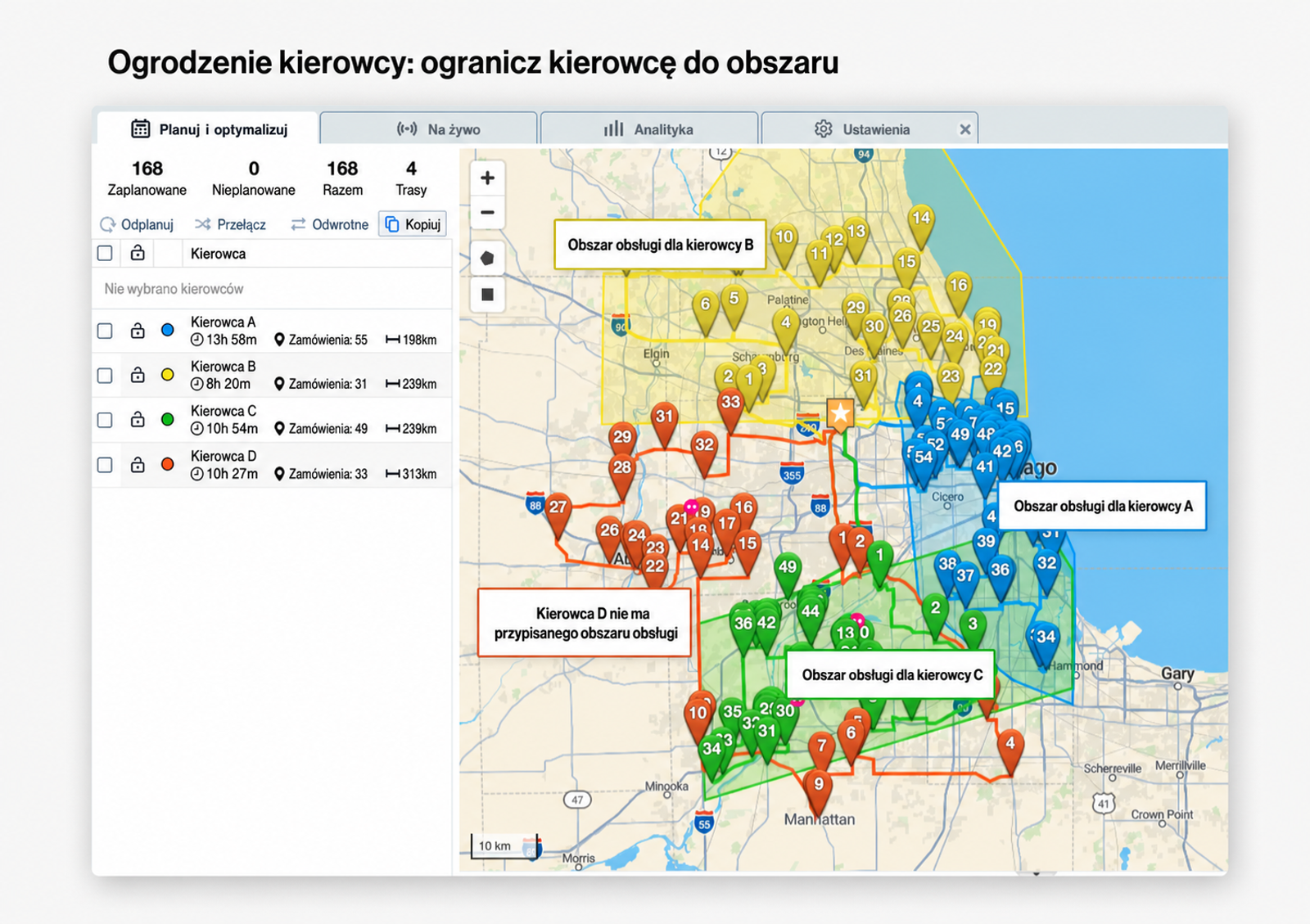1310x924 pixels.
Task: Click the orange color dot of Kierowca D
Action: [168, 465]
